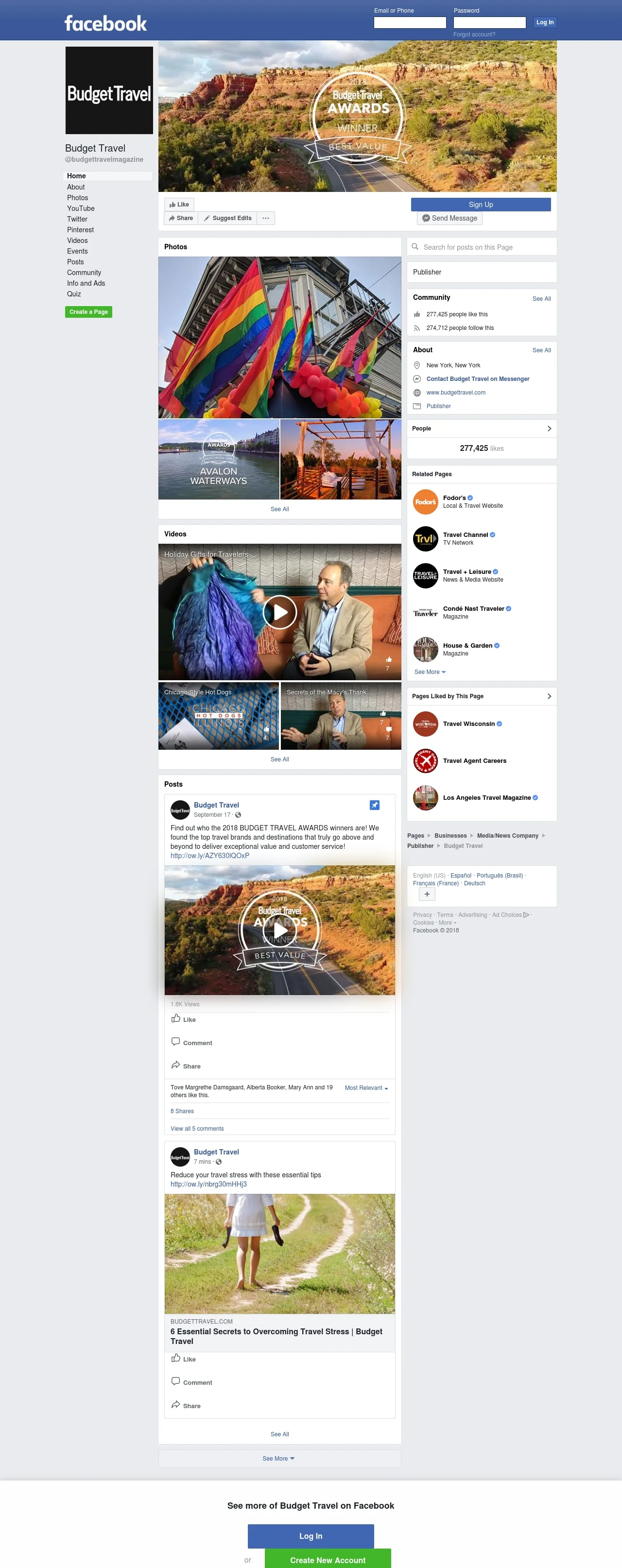Viewport: 622px width, 1568px height.
Task: Click the Email or Phone field
Action: click(410, 22)
